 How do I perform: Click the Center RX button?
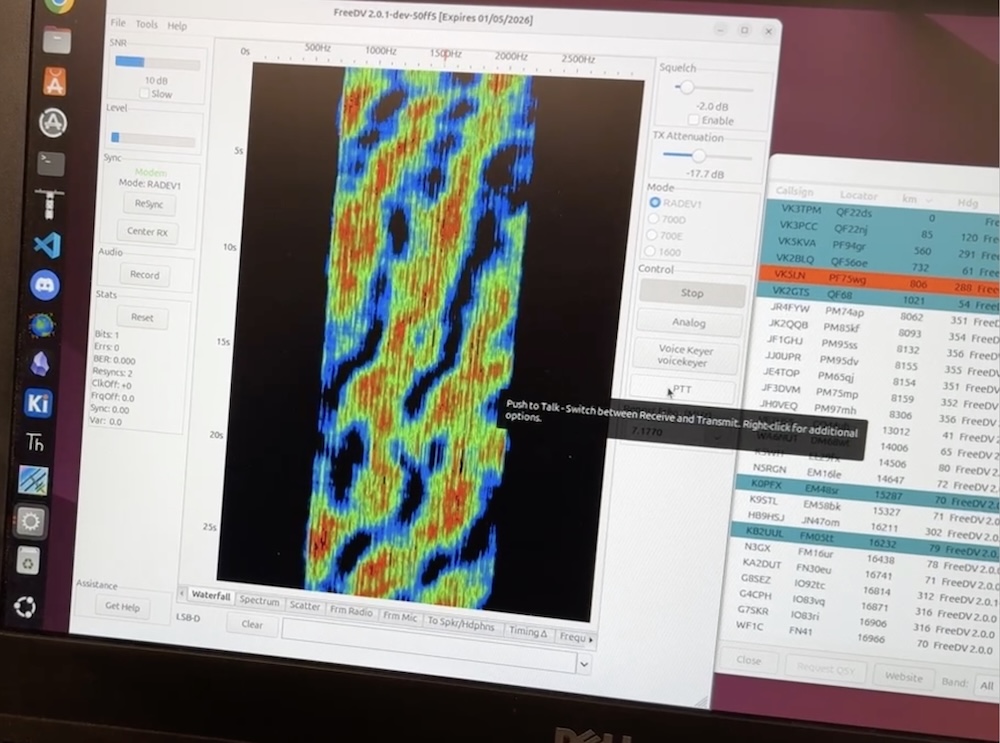[x=147, y=232]
